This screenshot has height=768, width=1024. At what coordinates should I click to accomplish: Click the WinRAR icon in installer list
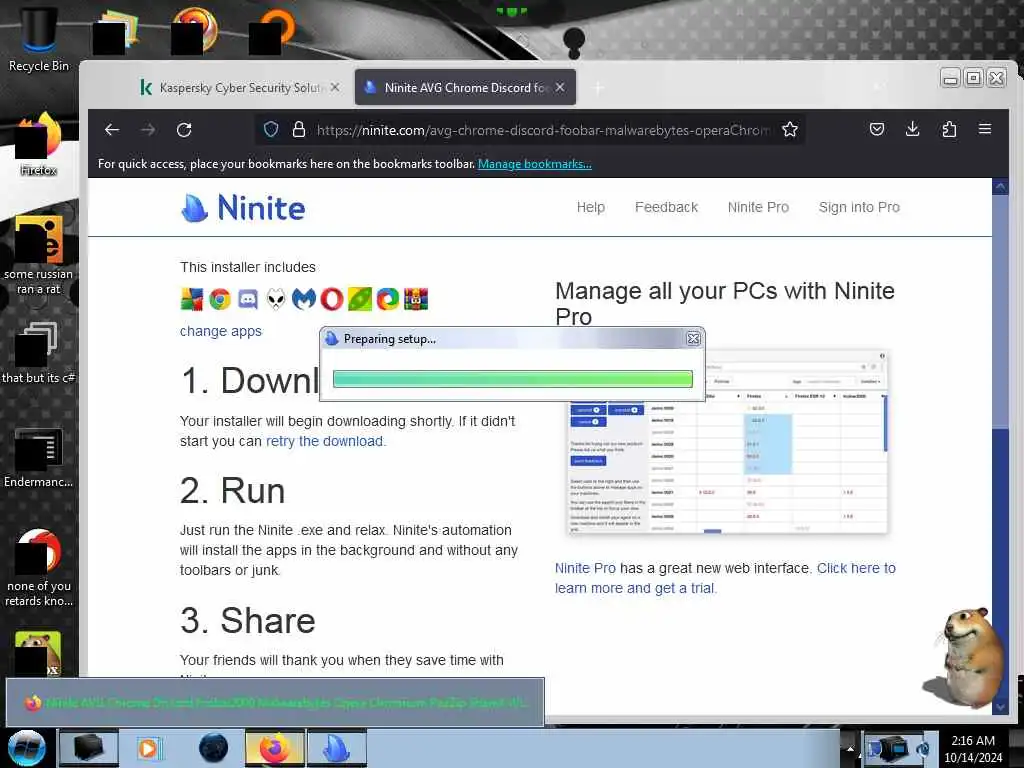click(x=416, y=299)
